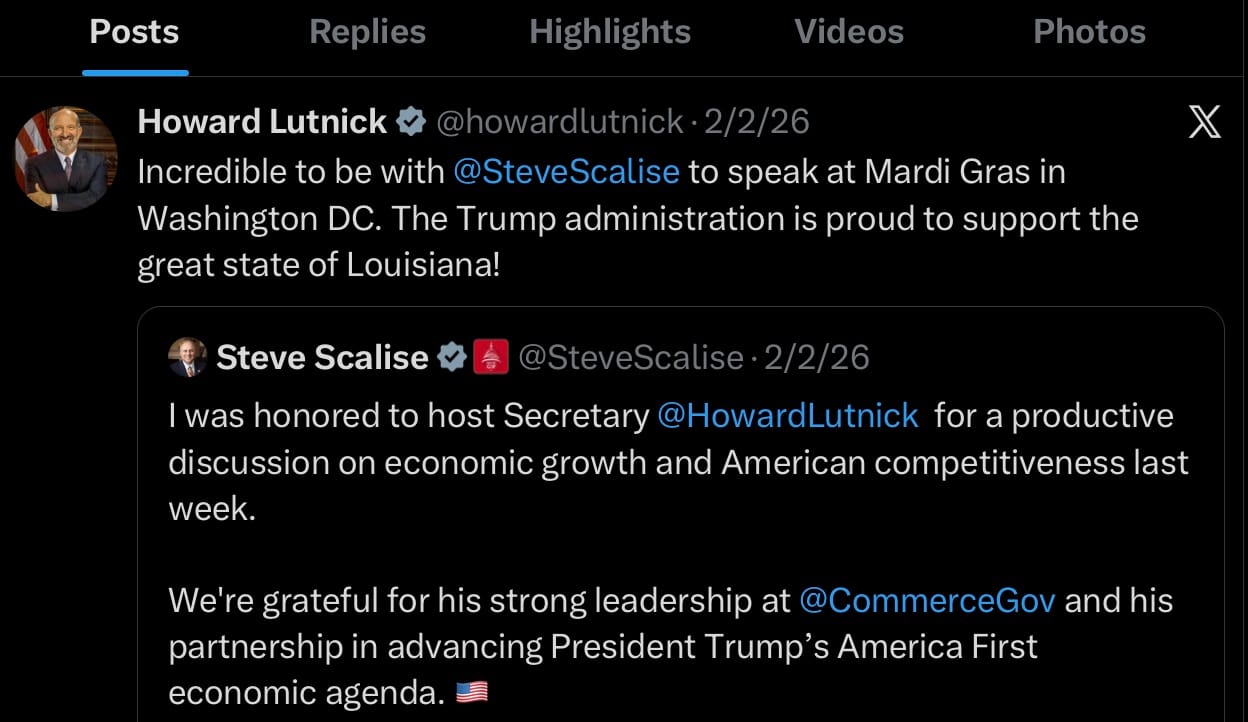Click the date on the quoted Scalise post
Viewport: 1248px width, 722px height.
(816, 357)
